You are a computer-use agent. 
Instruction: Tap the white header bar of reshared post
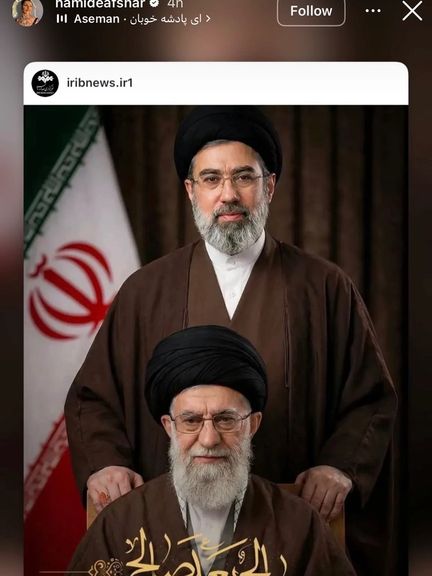tap(216, 83)
